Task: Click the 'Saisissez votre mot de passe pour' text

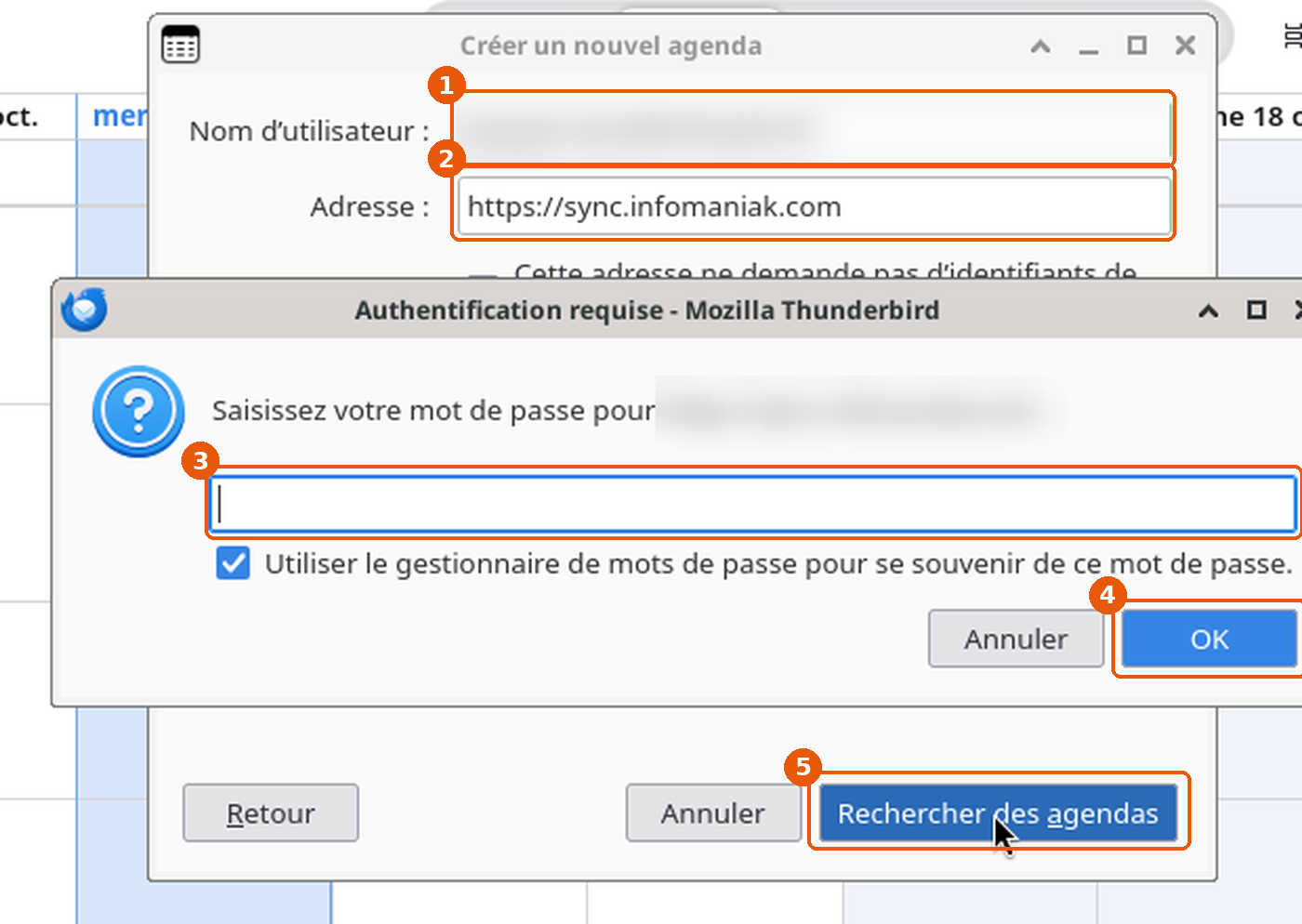Action: pyautogui.click(x=433, y=410)
